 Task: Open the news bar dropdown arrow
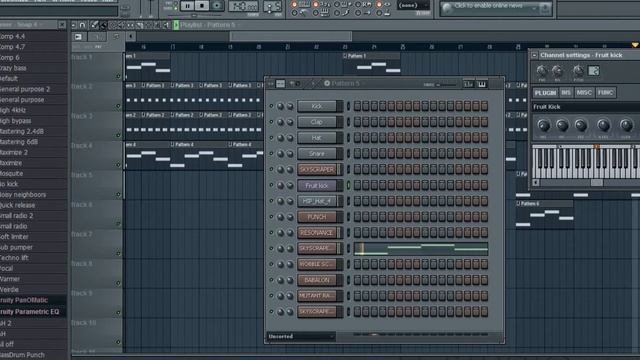[x=534, y=8]
